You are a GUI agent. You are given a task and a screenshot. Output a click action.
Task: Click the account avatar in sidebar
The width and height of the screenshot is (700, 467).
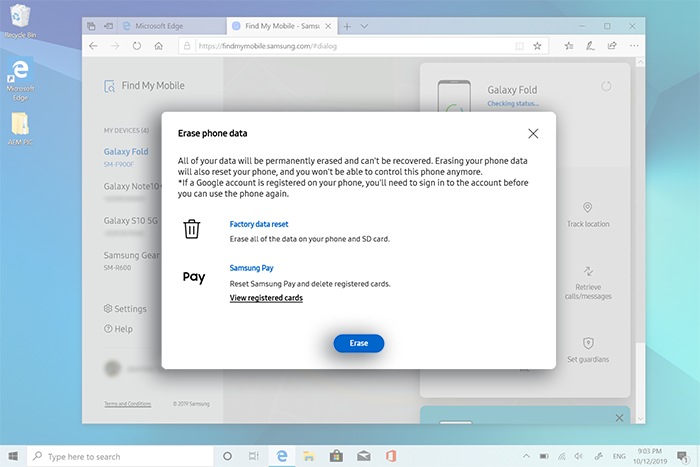click(112, 368)
